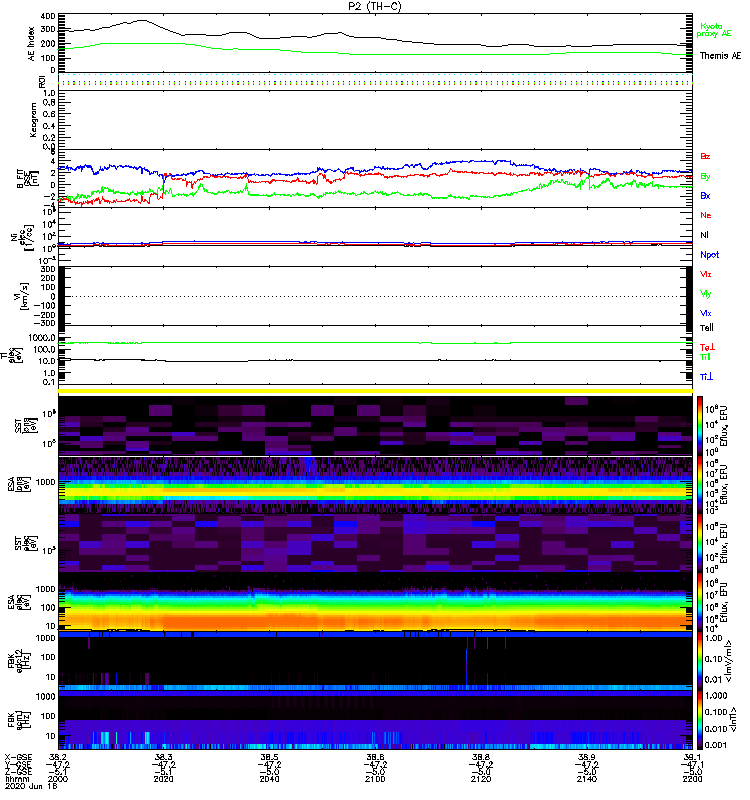Click the '2120' time tick label

coord(481,779)
